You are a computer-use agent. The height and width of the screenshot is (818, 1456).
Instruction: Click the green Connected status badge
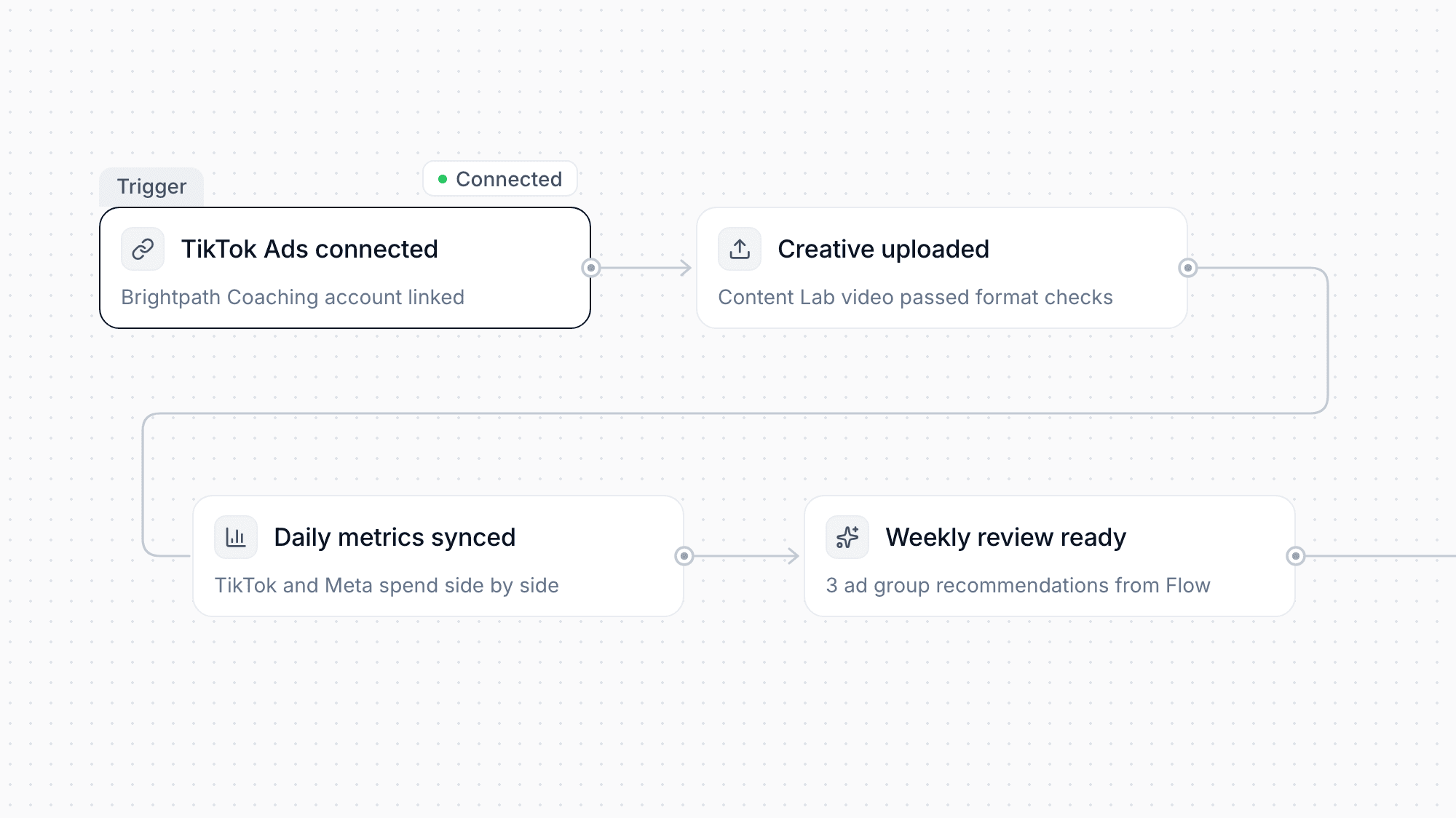click(x=500, y=179)
